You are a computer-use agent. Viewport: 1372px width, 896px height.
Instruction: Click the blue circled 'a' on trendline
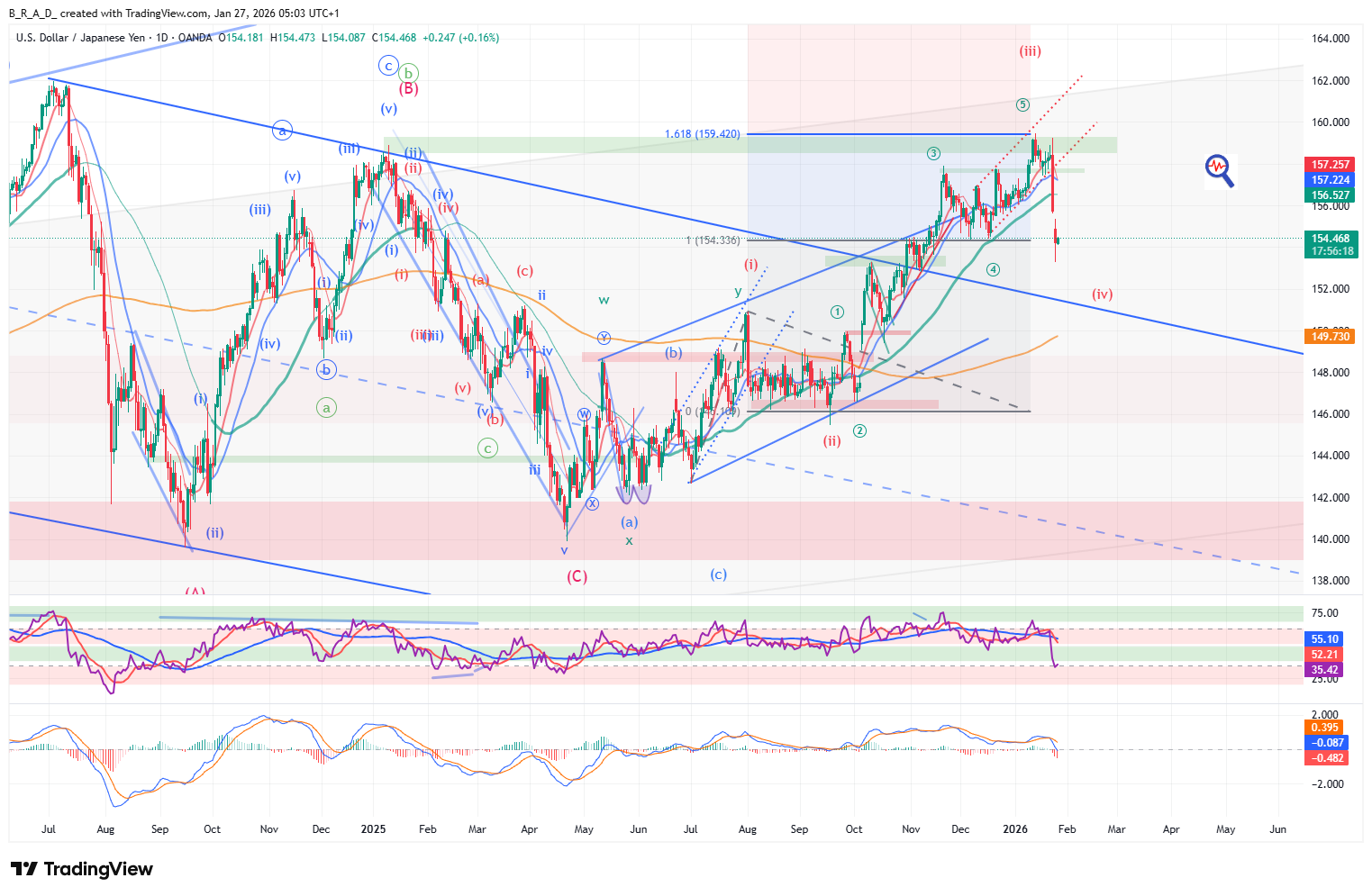tap(282, 131)
